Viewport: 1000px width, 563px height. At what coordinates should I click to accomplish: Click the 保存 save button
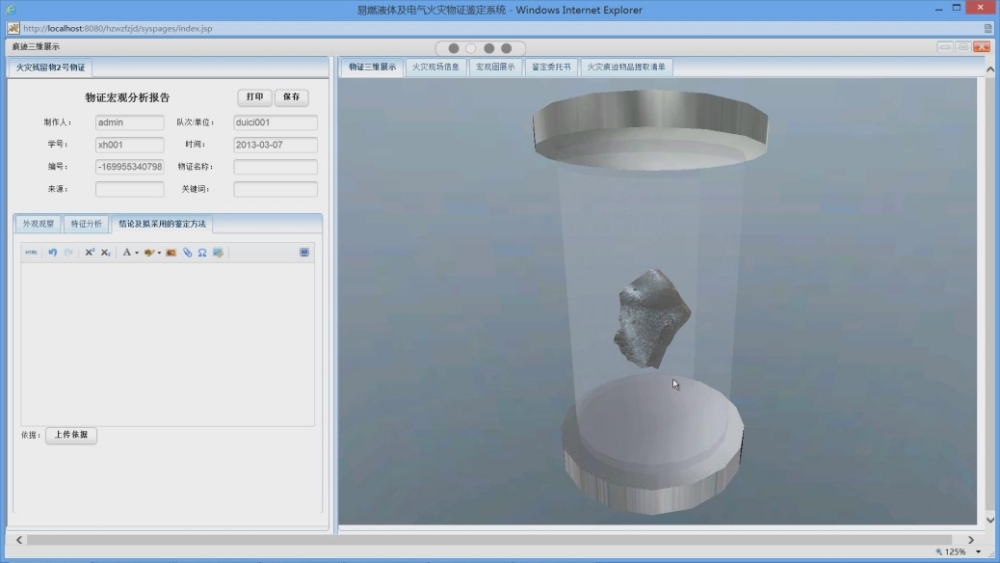(x=291, y=97)
